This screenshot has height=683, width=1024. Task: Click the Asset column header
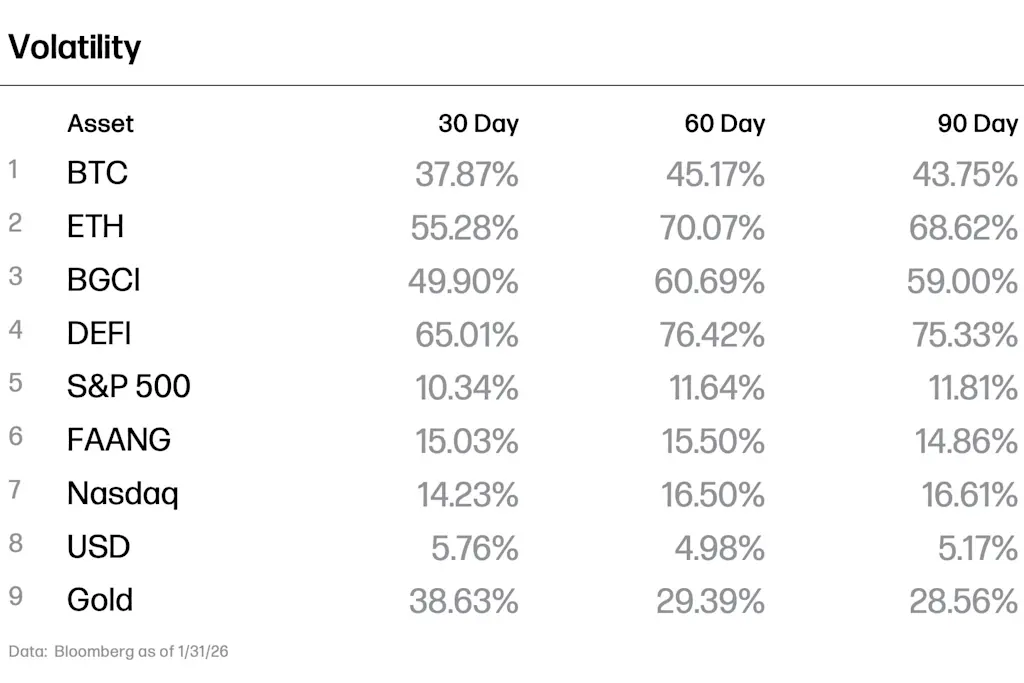[x=100, y=123]
